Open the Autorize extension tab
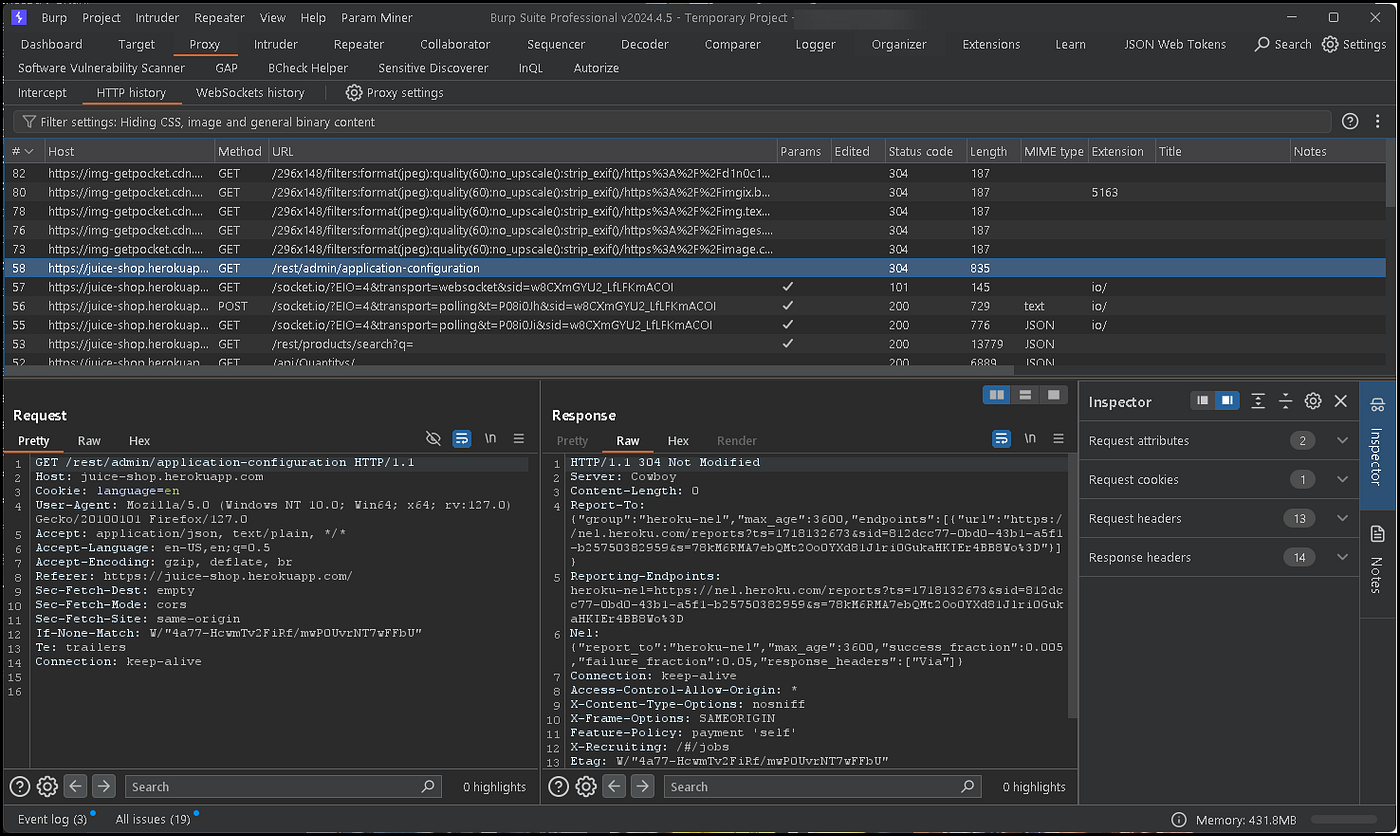 (596, 68)
